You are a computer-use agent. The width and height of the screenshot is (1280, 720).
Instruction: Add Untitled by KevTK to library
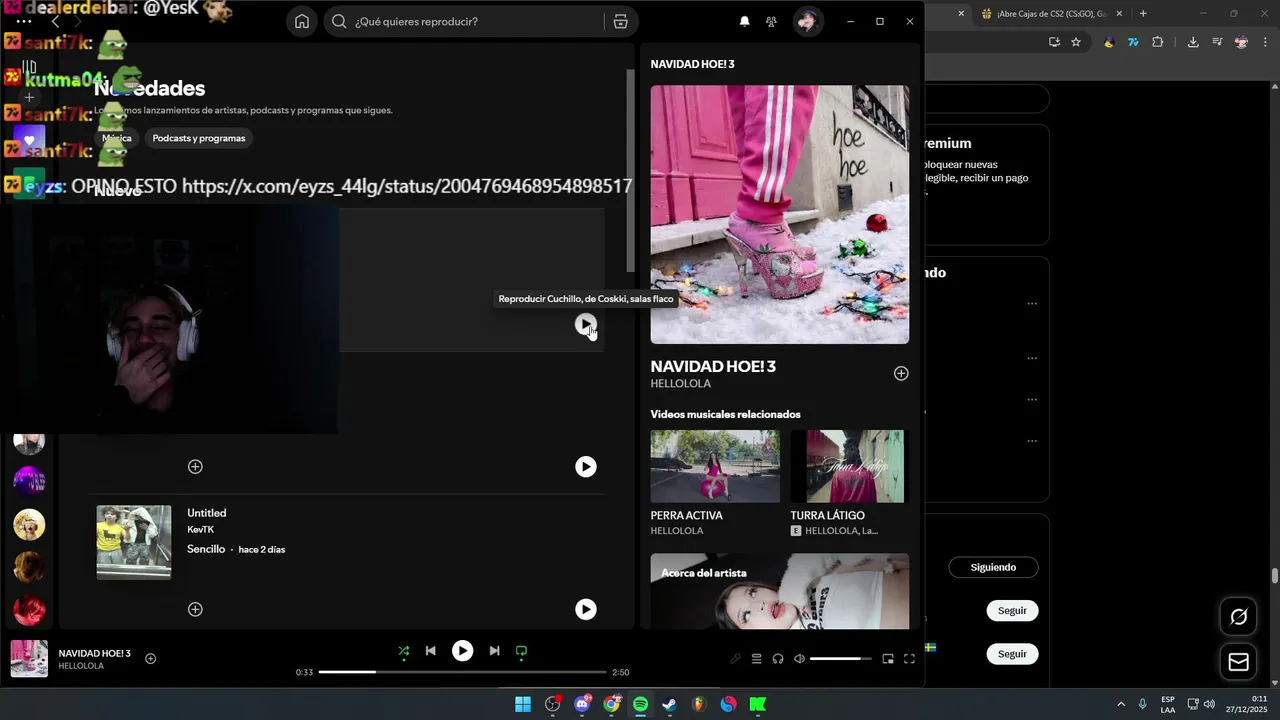[195, 609]
